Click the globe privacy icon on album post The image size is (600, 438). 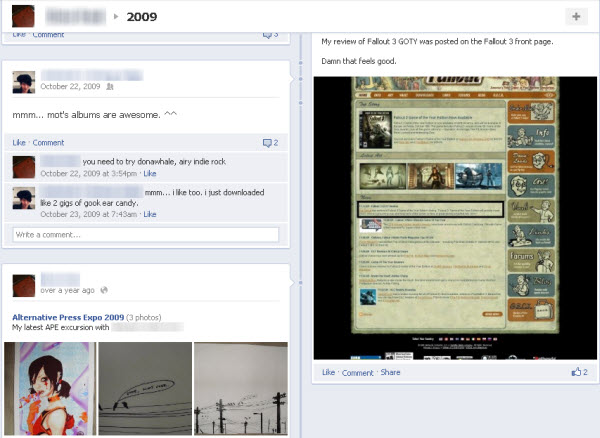coord(103,290)
